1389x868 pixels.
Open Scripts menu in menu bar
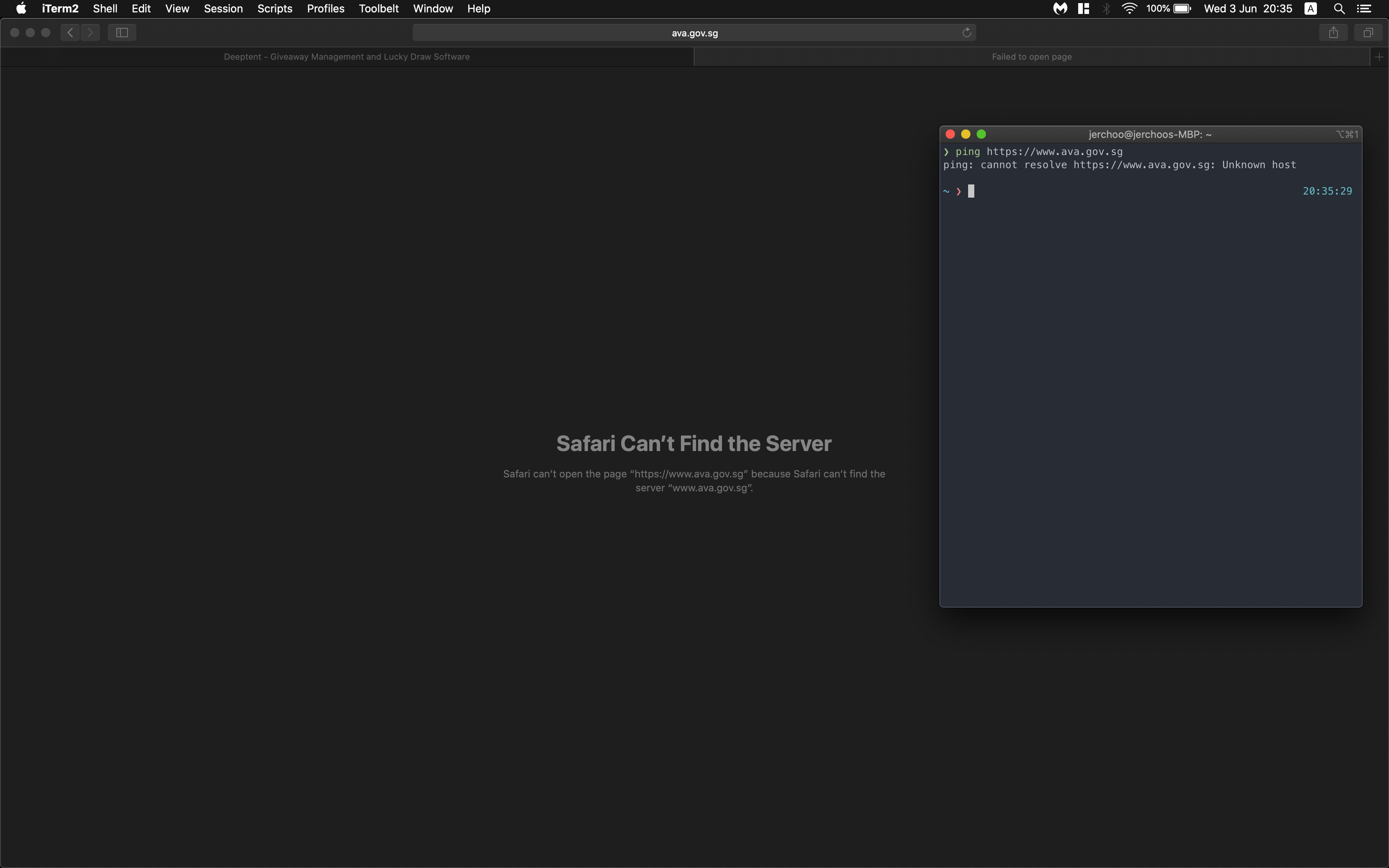click(274, 9)
